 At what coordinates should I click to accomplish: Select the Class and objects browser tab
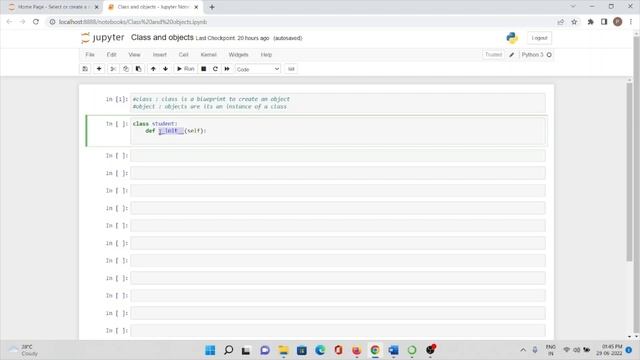click(x=153, y=7)
